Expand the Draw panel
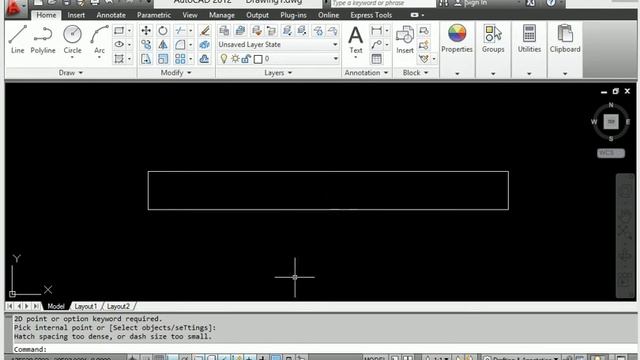 pyautogui.click(x=71, y=73)
